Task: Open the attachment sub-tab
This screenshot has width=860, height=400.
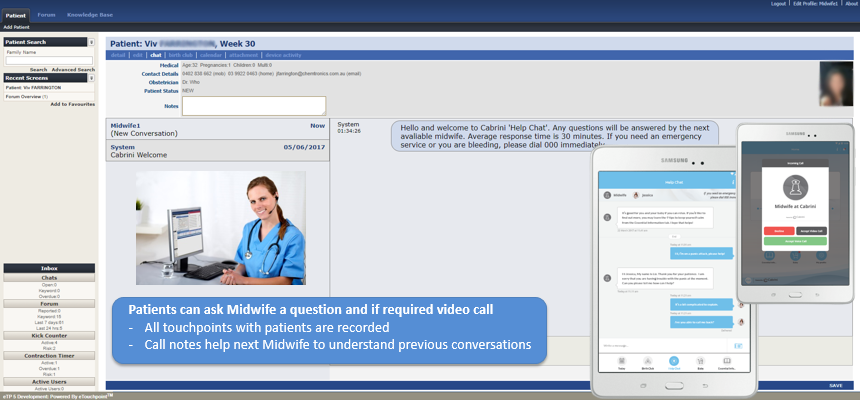Action: (x=244, y=55)
